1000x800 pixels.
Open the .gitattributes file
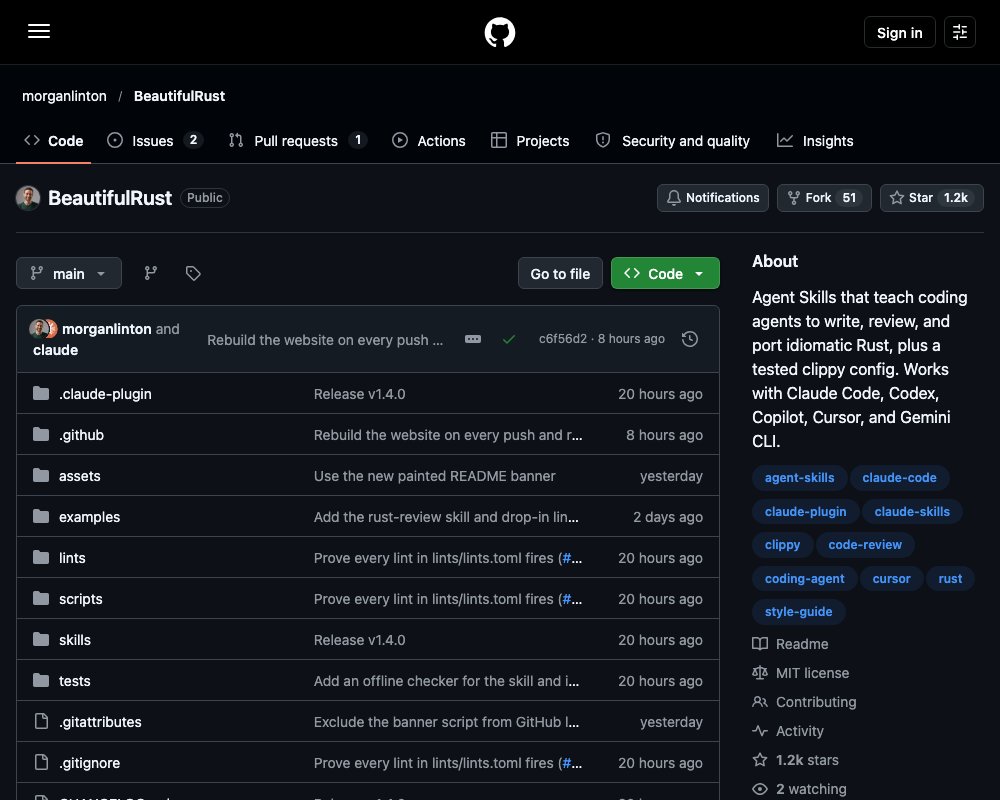click(x=100, y=722)
